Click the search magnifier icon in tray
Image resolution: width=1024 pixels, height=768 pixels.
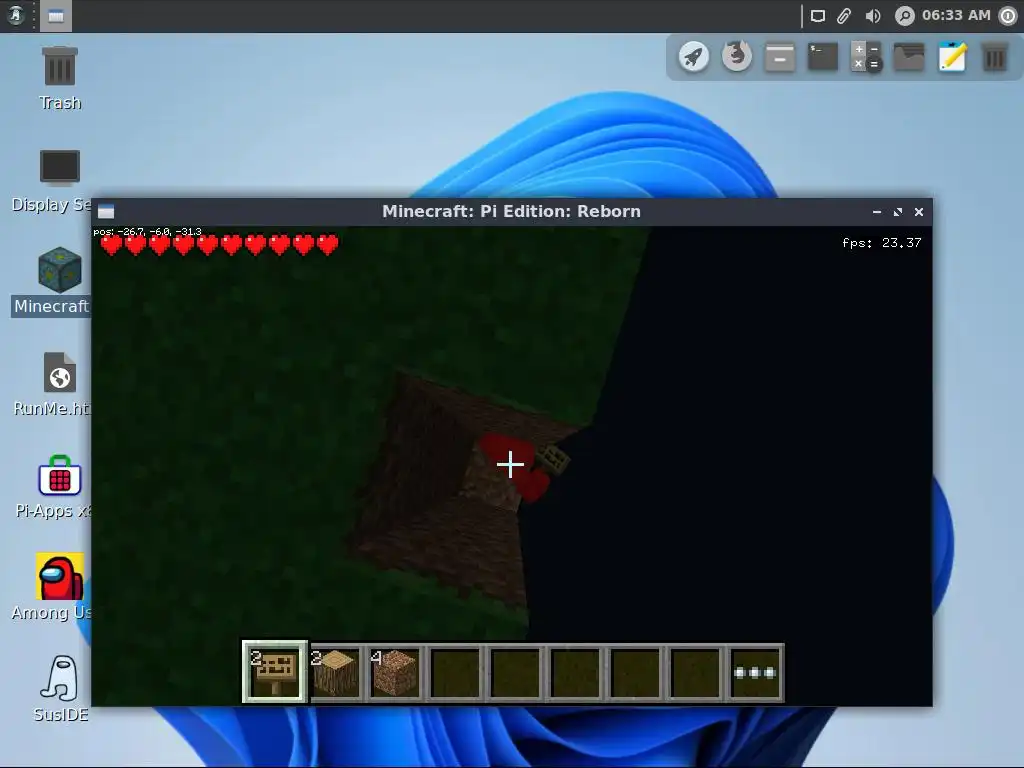pos(904,16)
